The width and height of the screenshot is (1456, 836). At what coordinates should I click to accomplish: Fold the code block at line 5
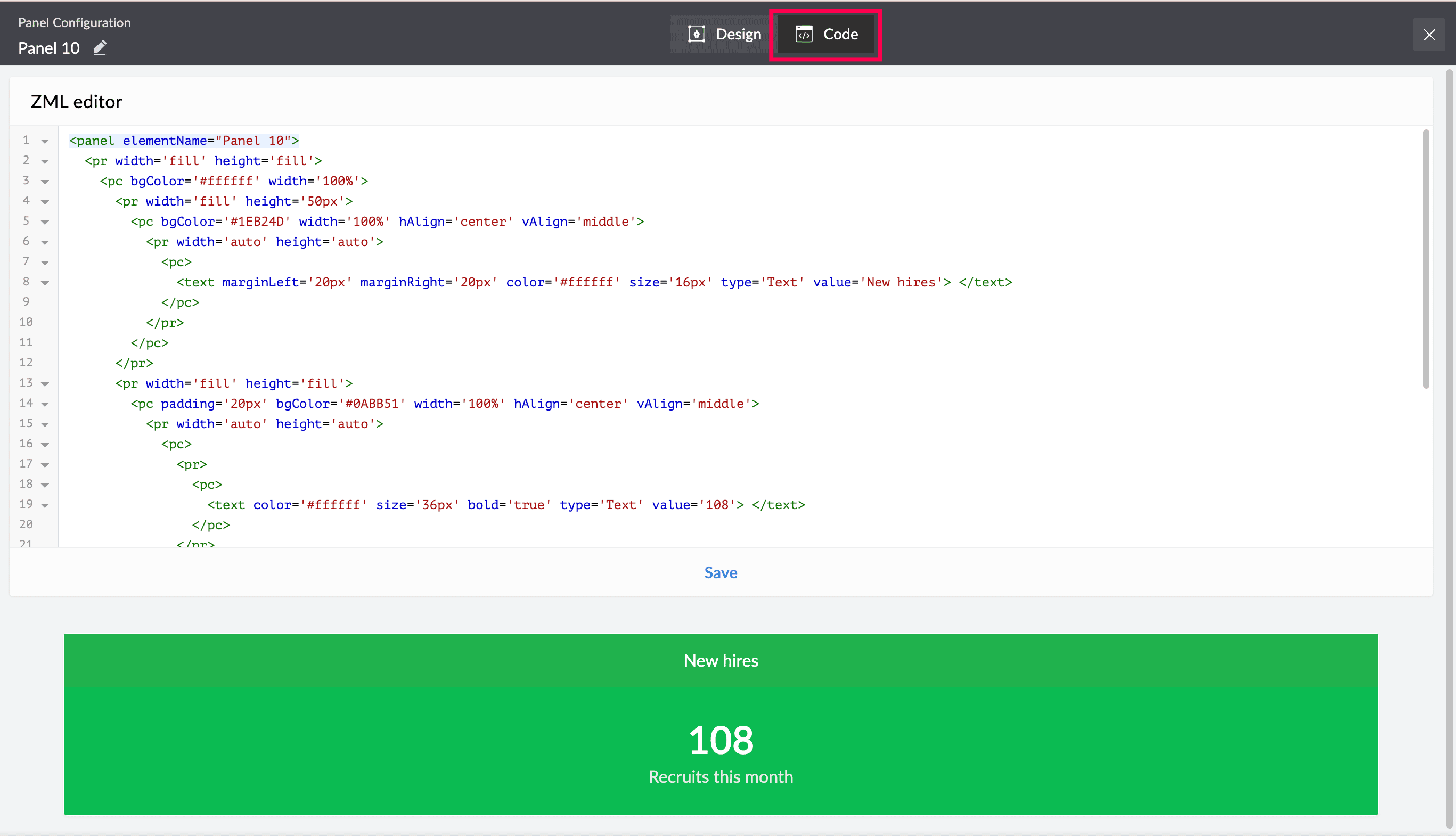45,222
